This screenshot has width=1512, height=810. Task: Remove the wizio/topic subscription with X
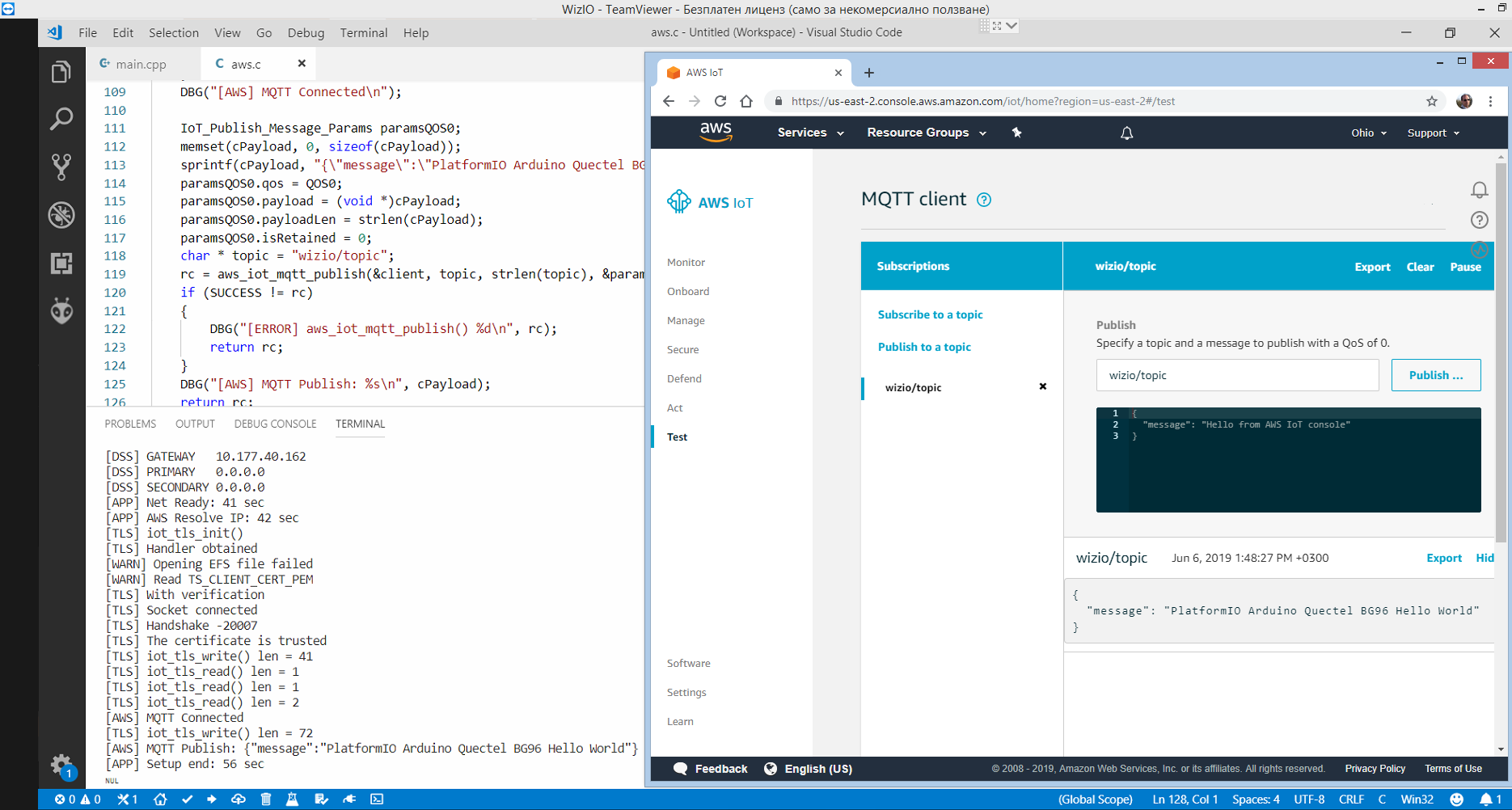1043,386
